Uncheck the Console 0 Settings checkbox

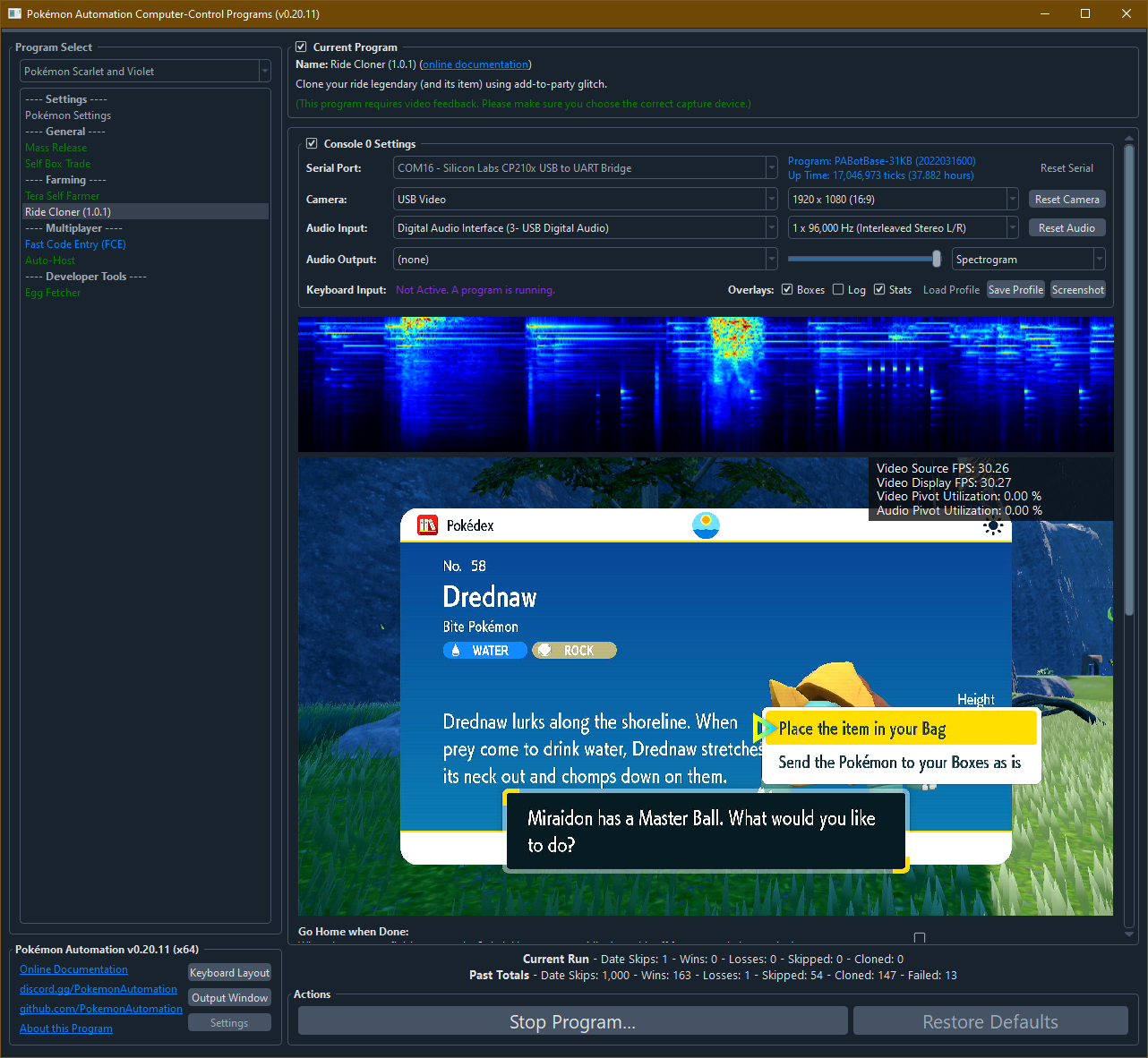click(312, 143)
